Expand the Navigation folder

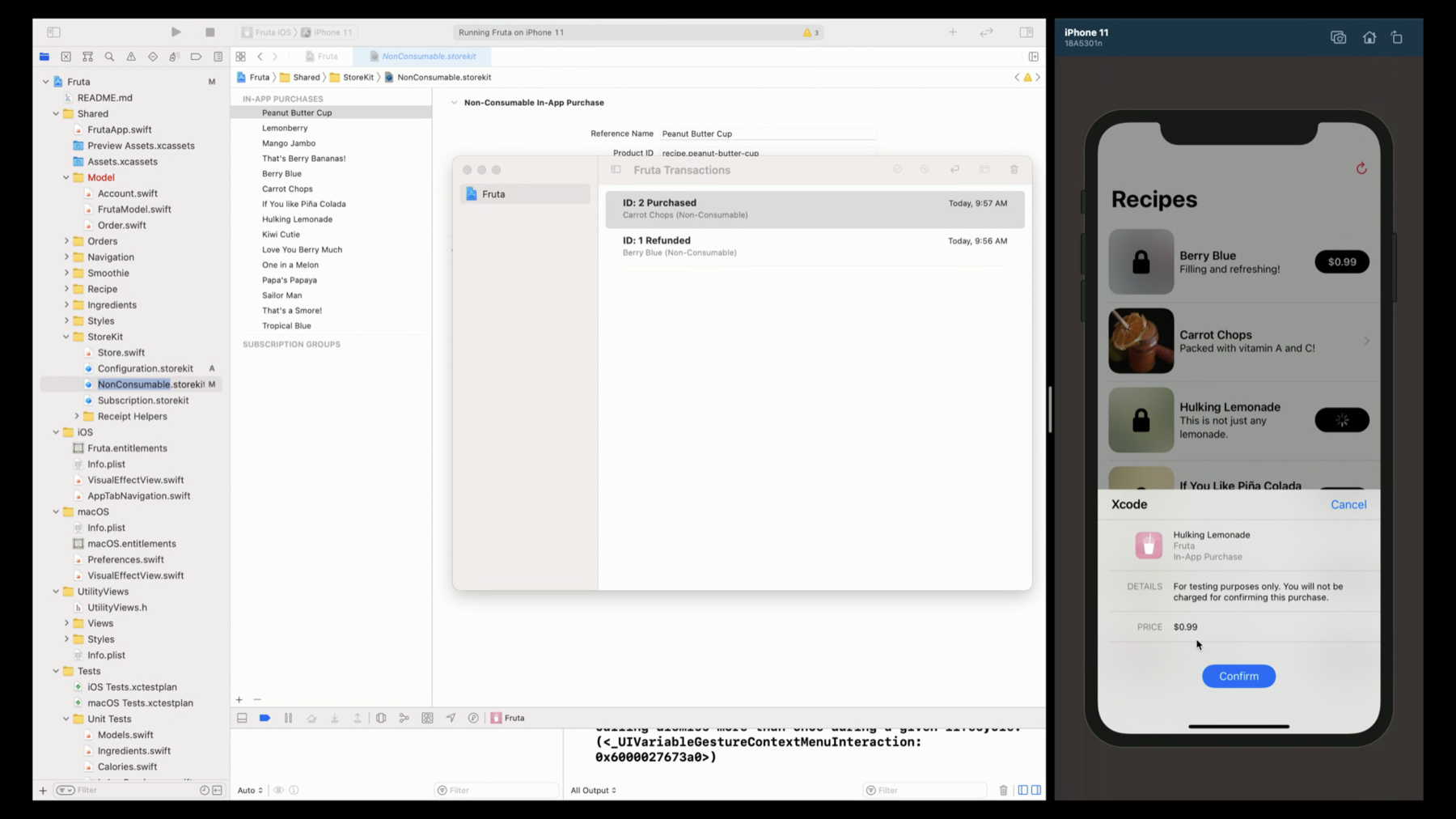66,257
